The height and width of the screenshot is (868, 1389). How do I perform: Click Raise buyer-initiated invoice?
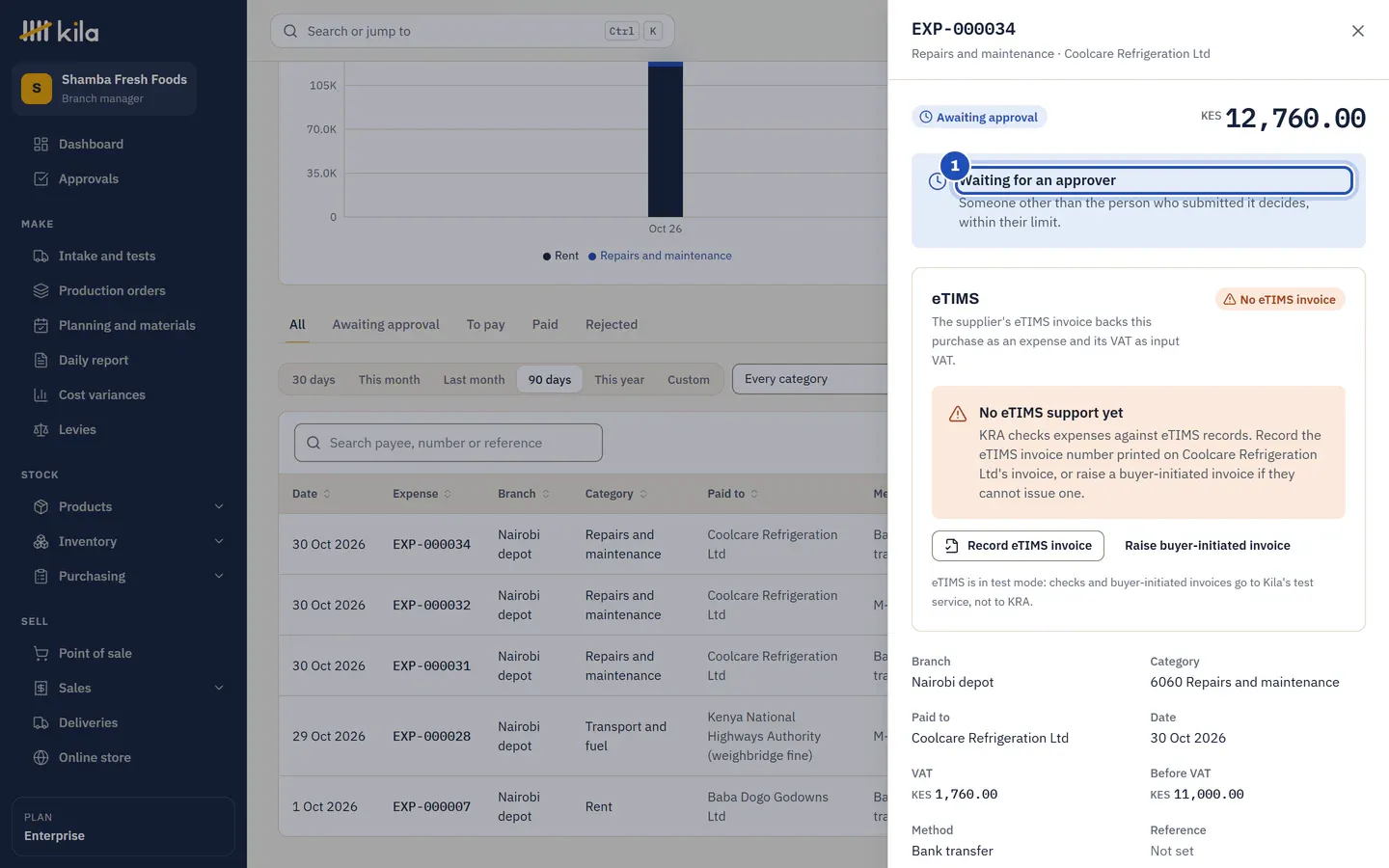tap(1208, 546)
